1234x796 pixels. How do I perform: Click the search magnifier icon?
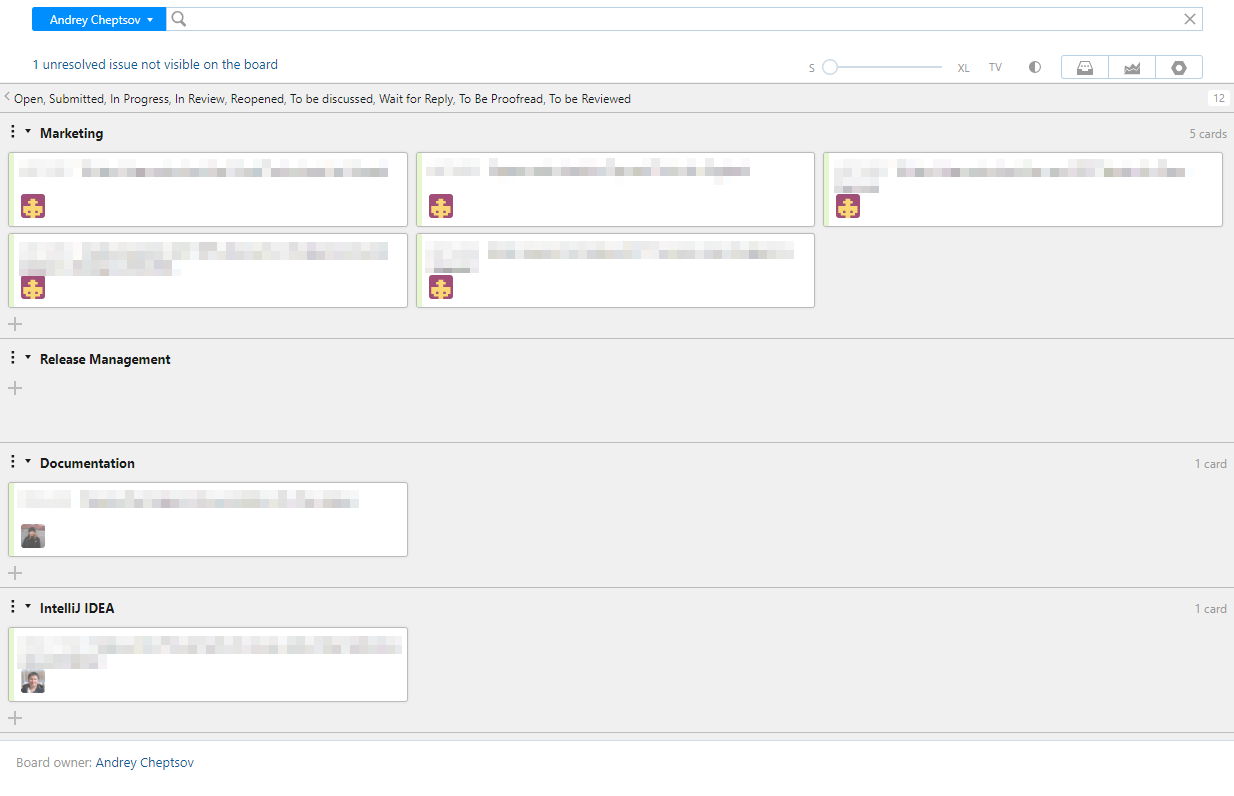tap(179, 19)
